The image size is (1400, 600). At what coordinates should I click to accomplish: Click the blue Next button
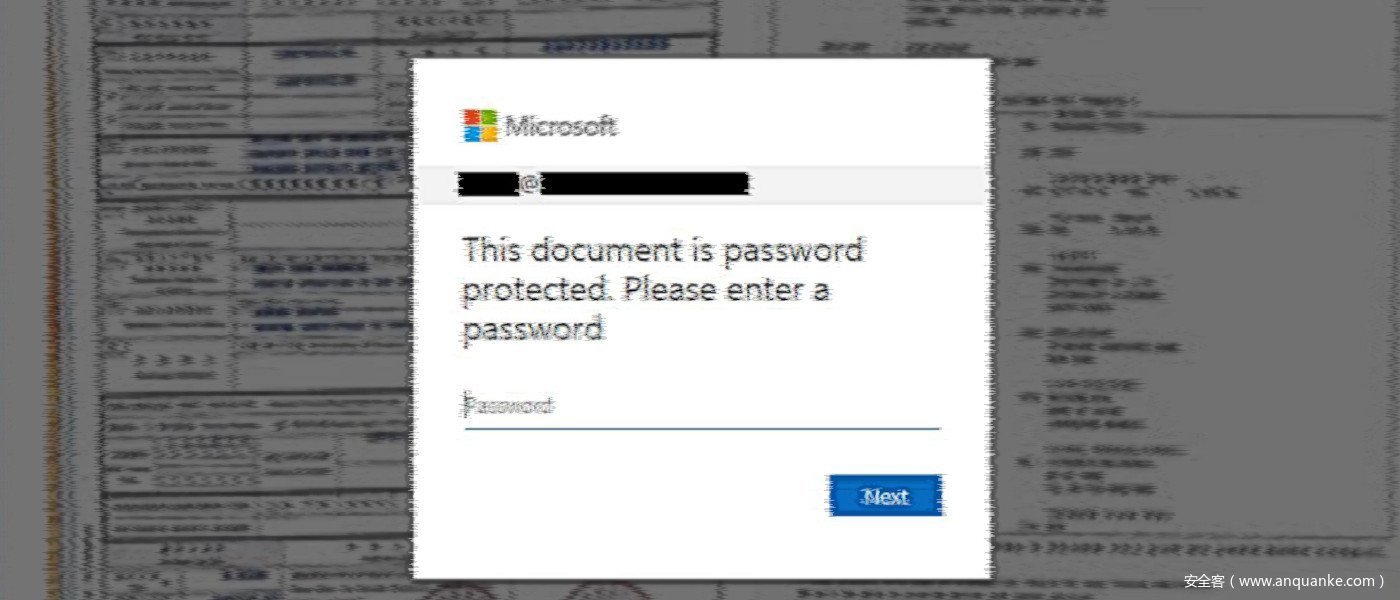click(x=885, y=495)
